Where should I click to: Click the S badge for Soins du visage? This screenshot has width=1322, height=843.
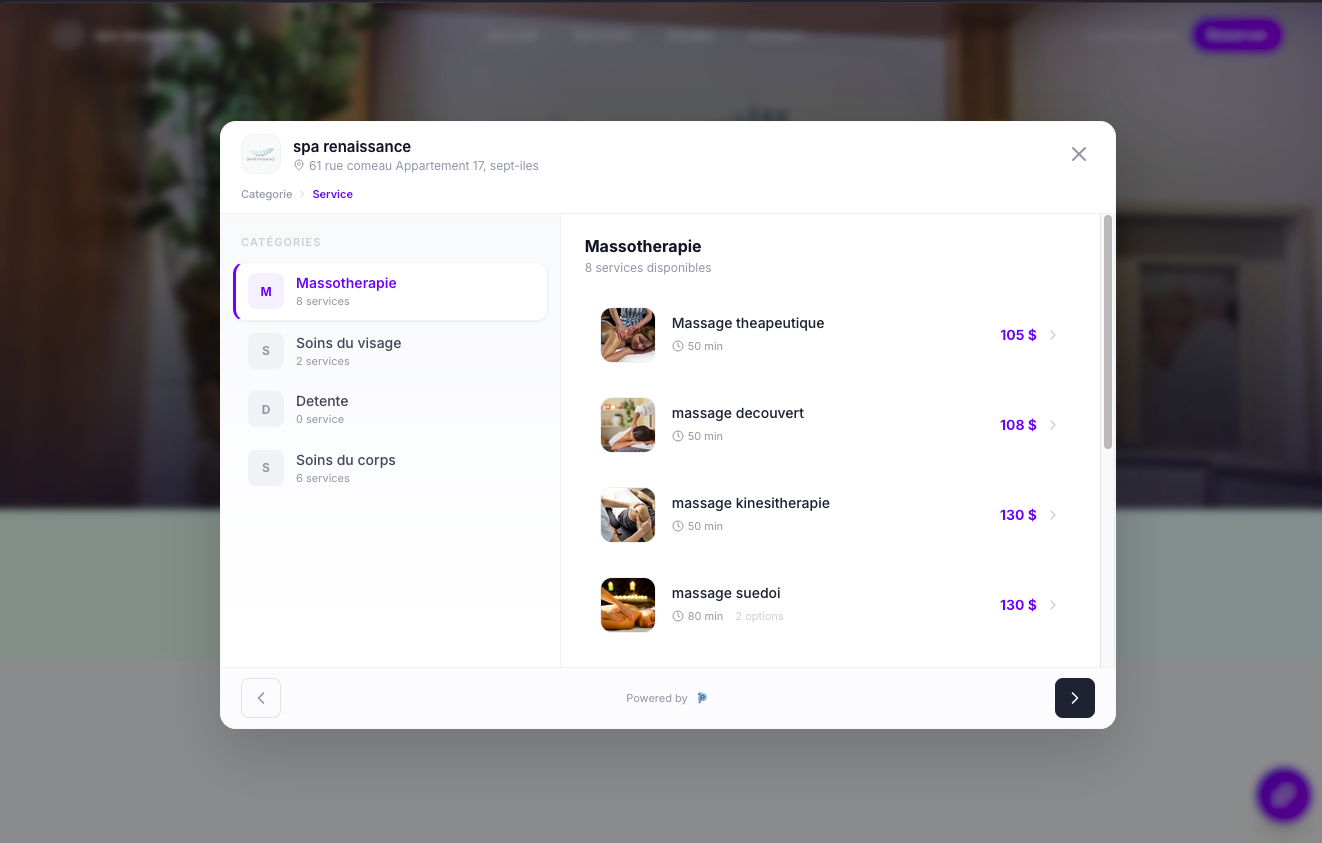point(266,351)
